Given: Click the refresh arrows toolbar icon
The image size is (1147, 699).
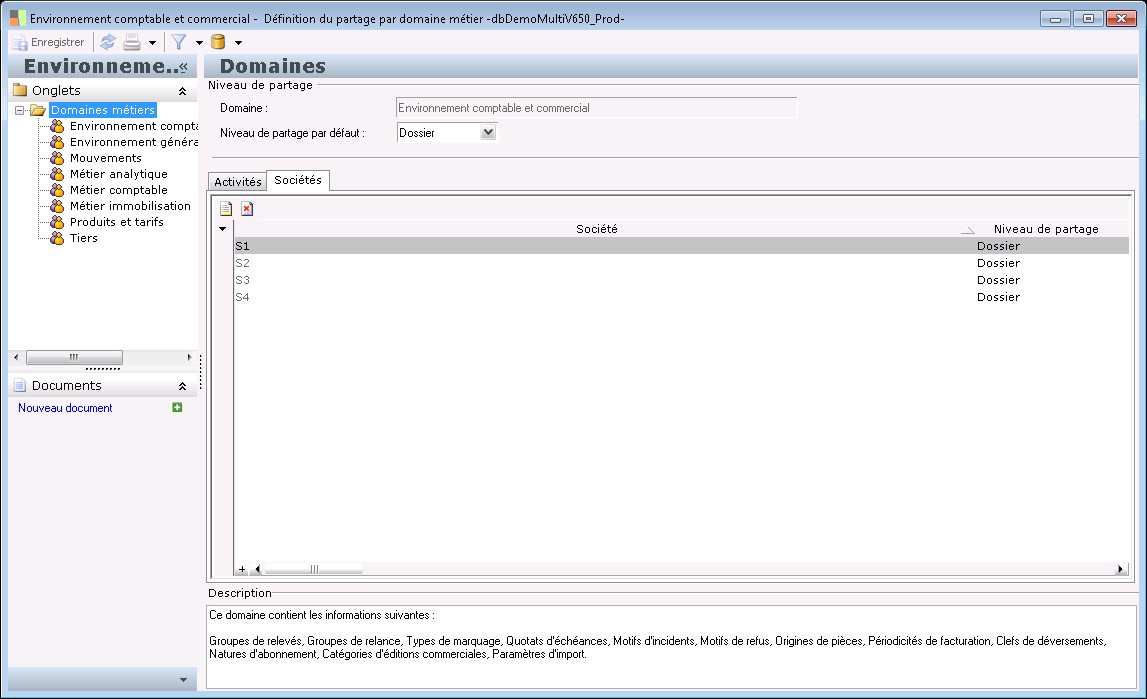Looking at the screenshot, I should (x=108, y=42).
